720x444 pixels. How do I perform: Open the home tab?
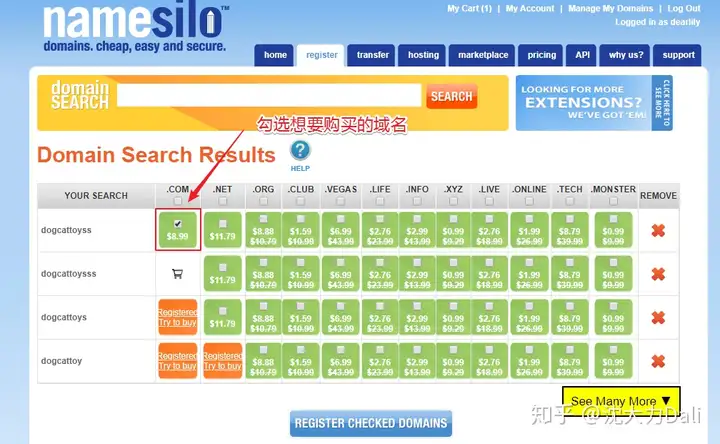(x=274, y=55)
